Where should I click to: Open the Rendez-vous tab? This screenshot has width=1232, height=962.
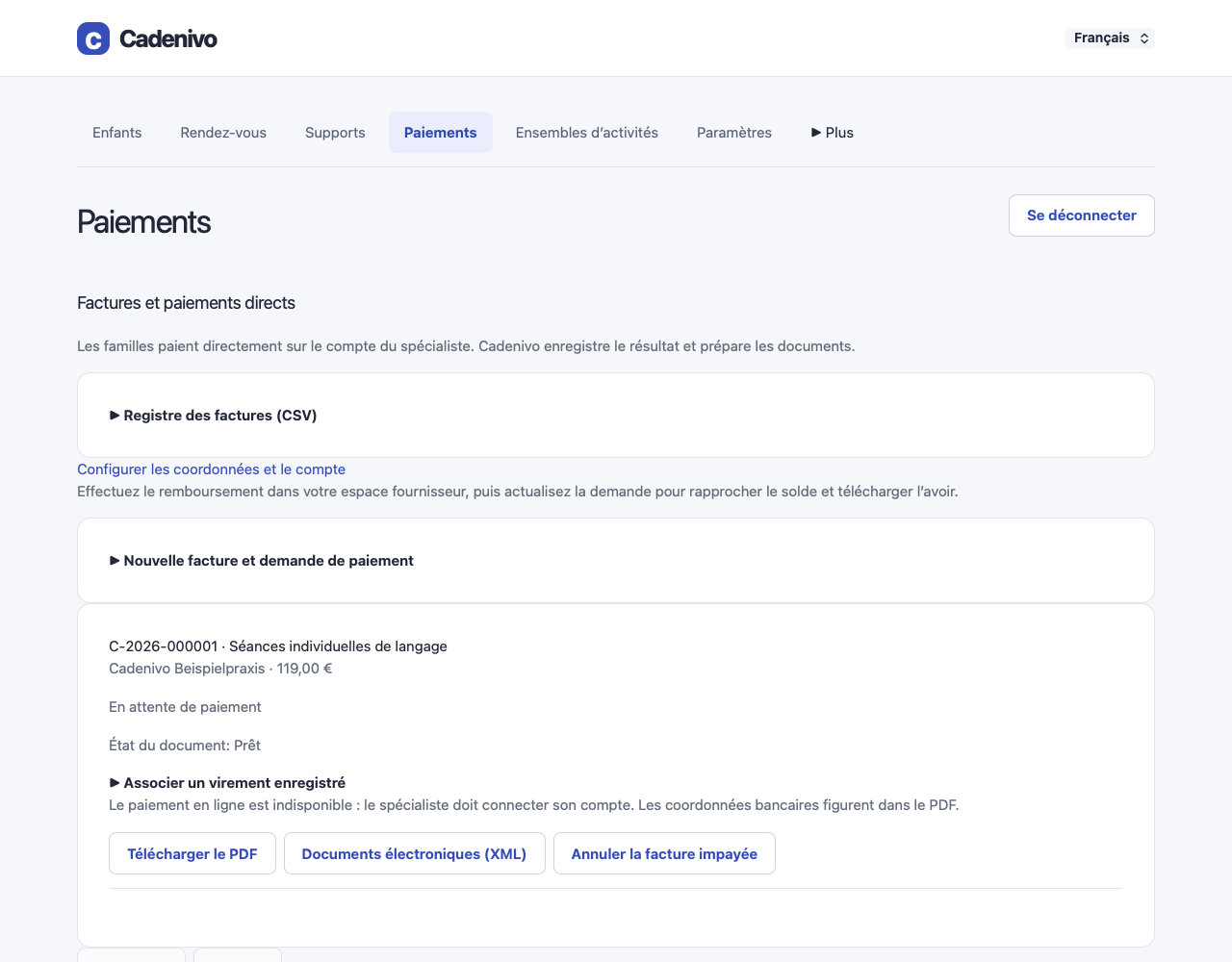223,133
